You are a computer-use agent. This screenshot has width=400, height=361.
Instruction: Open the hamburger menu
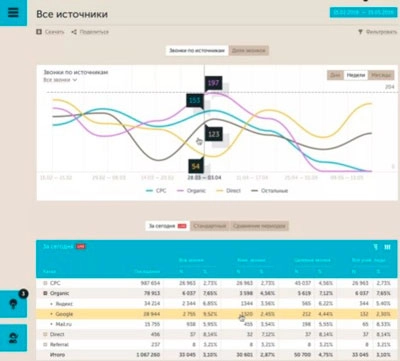(13, 12)
